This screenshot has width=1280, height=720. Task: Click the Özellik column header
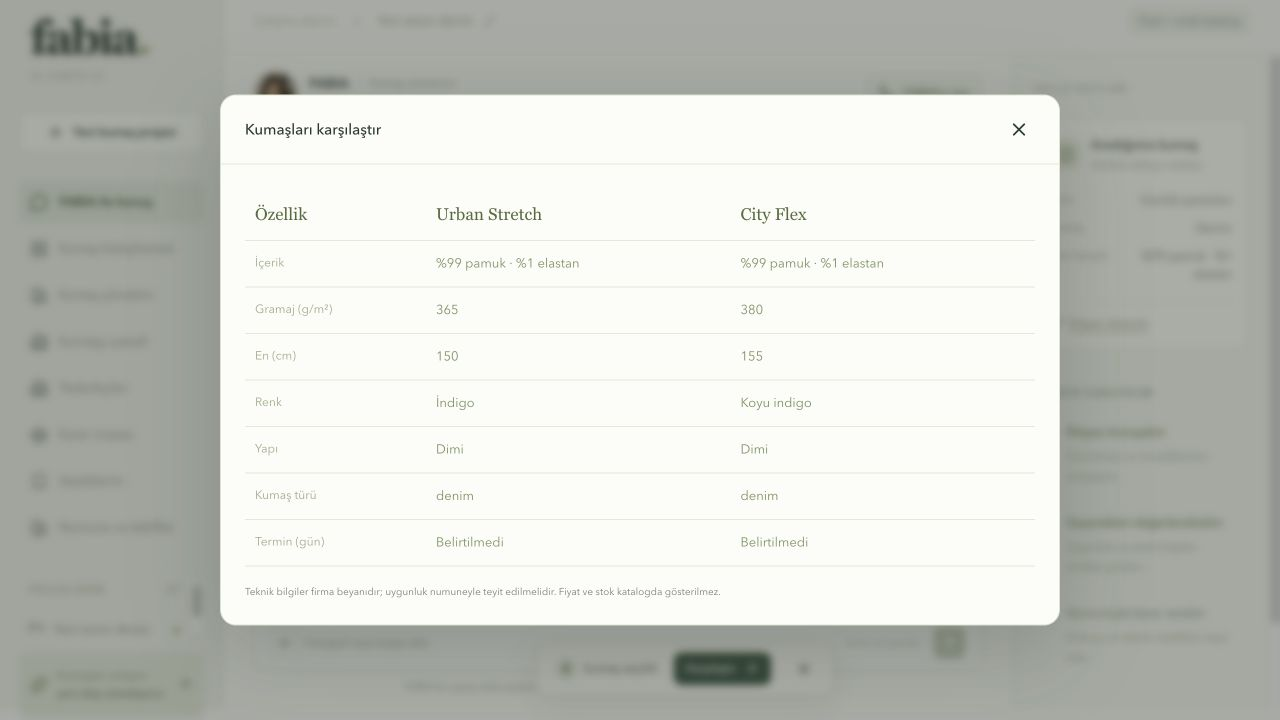coord(281,214)
